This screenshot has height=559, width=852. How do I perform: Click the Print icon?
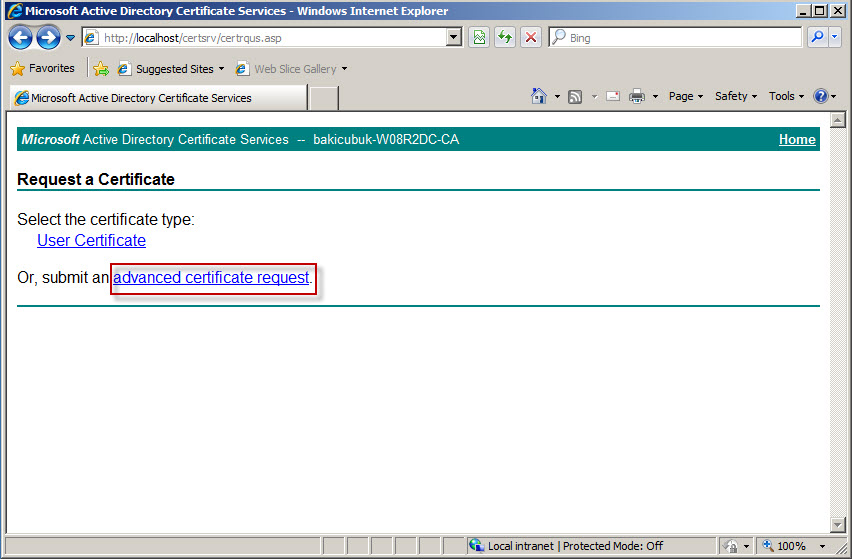point(636,97)
